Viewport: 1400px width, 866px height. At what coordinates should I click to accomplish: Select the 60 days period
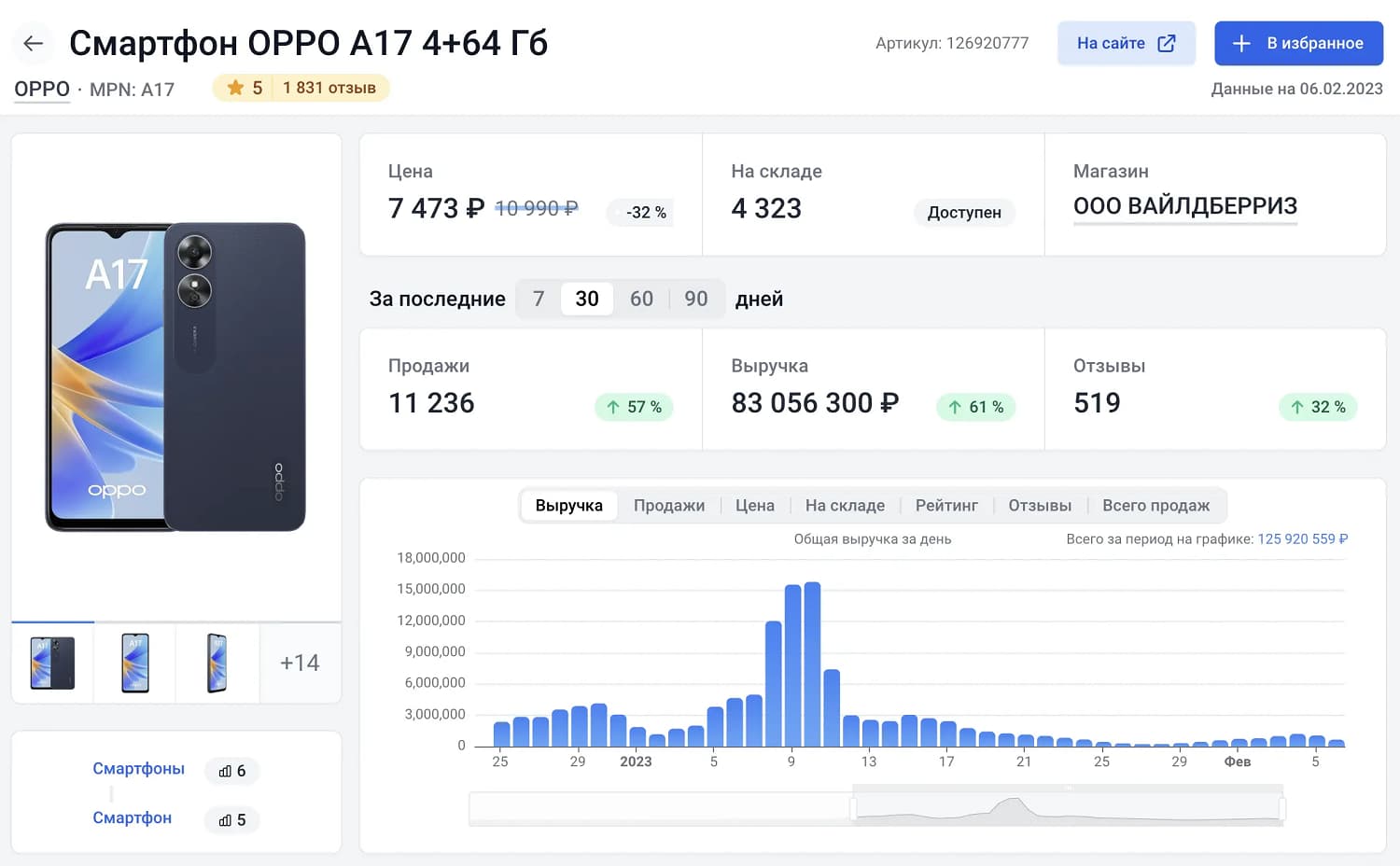[x=641, y=299]
